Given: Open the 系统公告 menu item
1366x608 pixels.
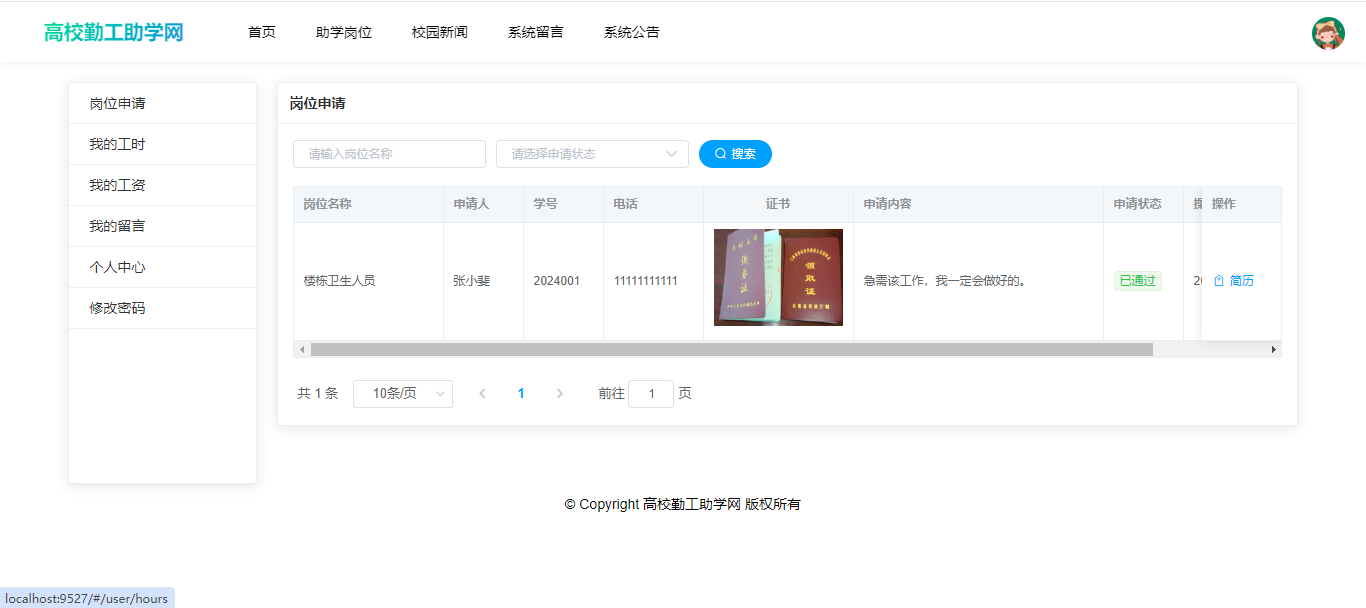Looking at the screenshot, I should tap(632, 32).
